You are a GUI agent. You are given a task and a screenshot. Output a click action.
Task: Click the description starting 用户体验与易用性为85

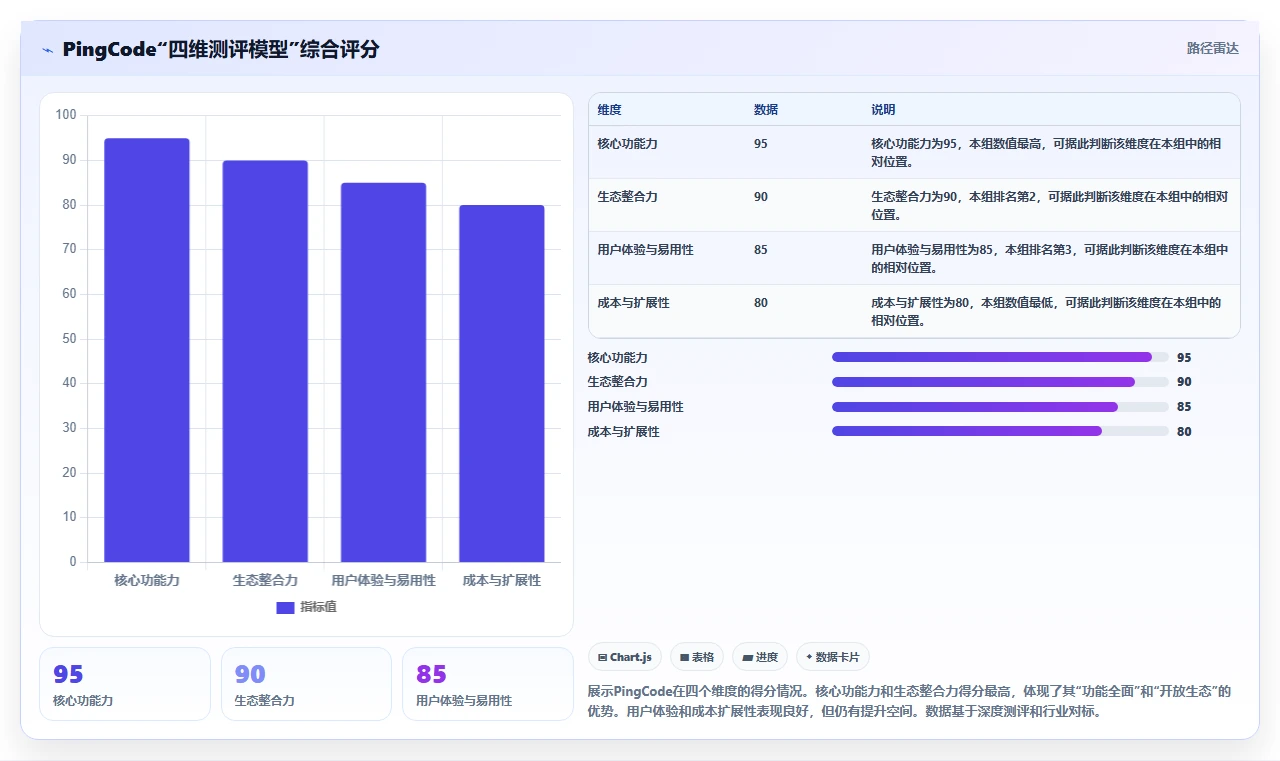tap(1049, 259)
